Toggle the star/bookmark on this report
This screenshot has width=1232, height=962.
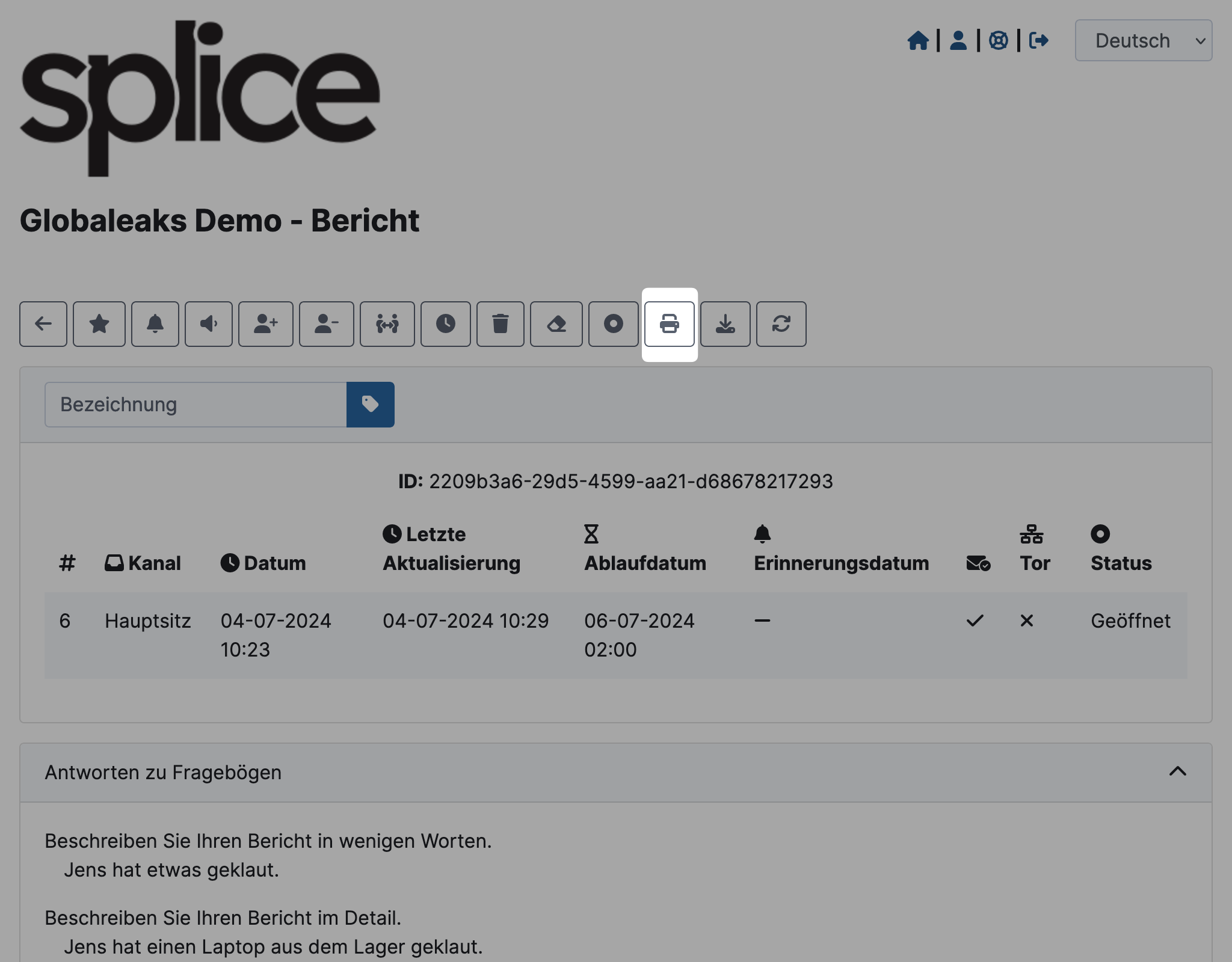pyautogui.click(x=98, y=323)
